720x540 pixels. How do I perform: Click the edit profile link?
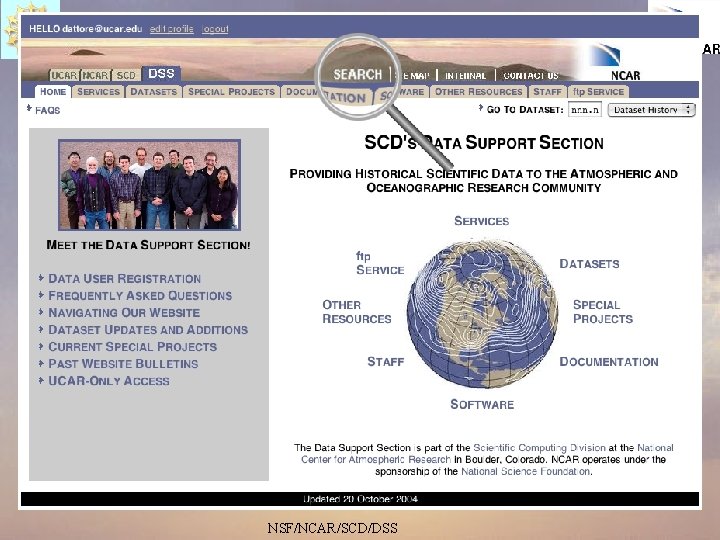tap(171, 29)
